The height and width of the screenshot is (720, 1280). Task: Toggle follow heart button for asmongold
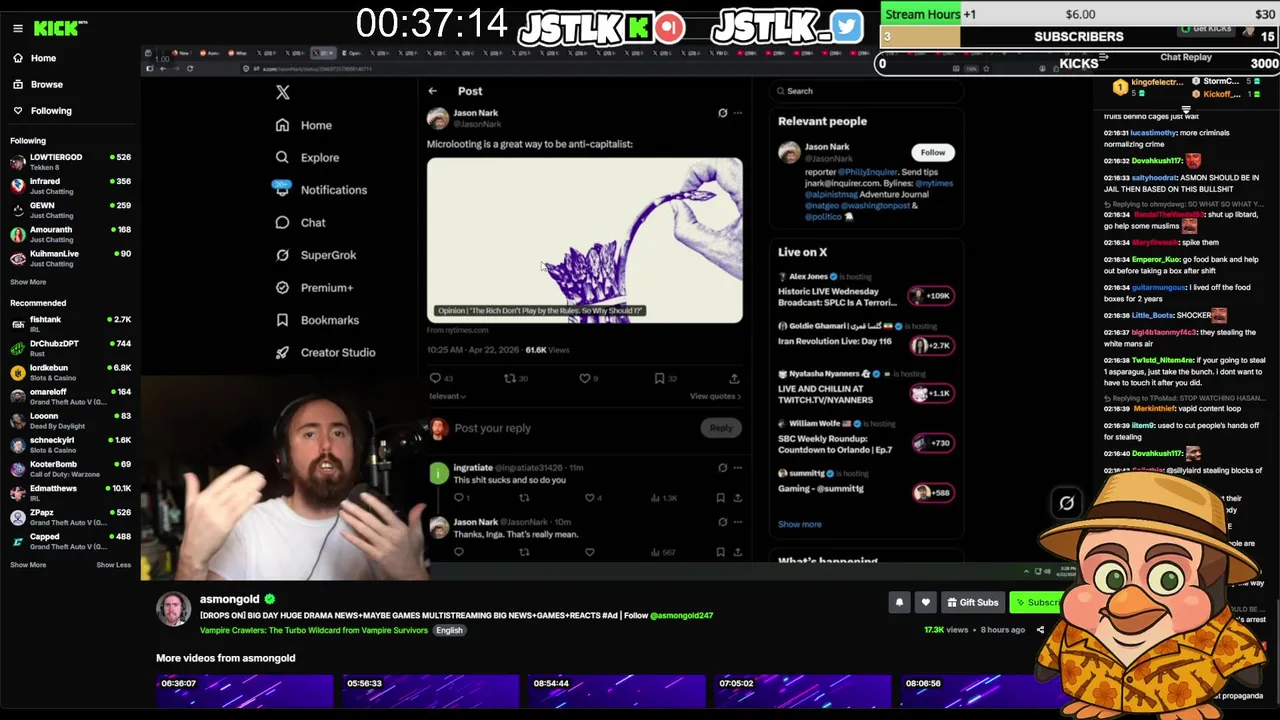(x=925, y=602)
